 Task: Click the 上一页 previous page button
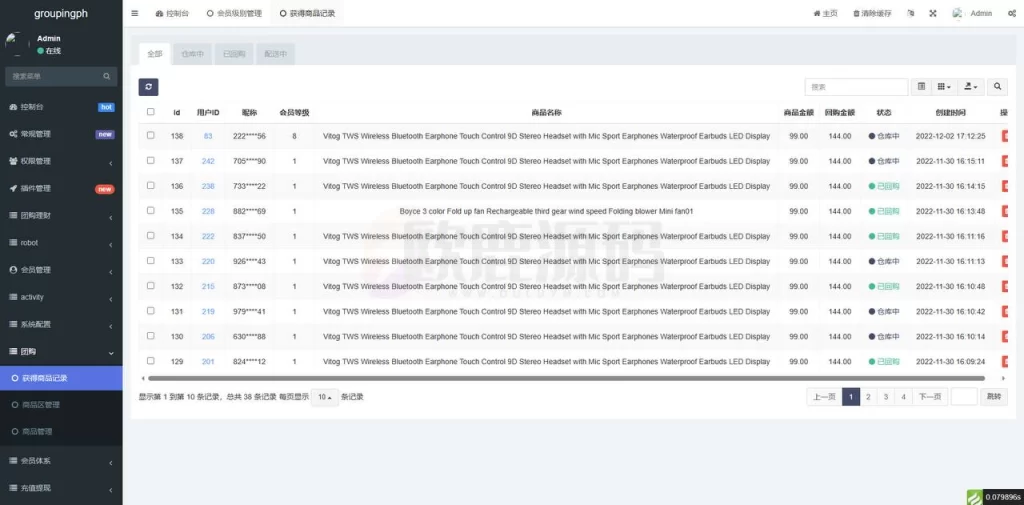[824, 397]
